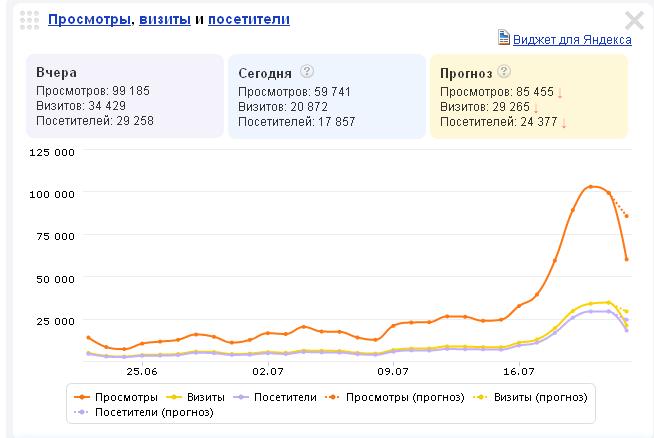Click the Вчера statistics panel
Screen dimensions: 654x438
click(124, 96)
